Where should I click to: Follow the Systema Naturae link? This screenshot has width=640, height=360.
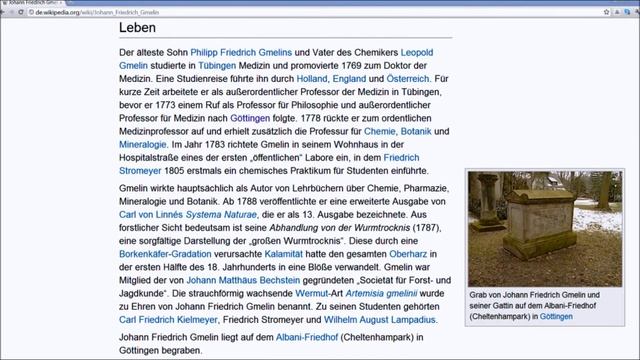point(221,215)
